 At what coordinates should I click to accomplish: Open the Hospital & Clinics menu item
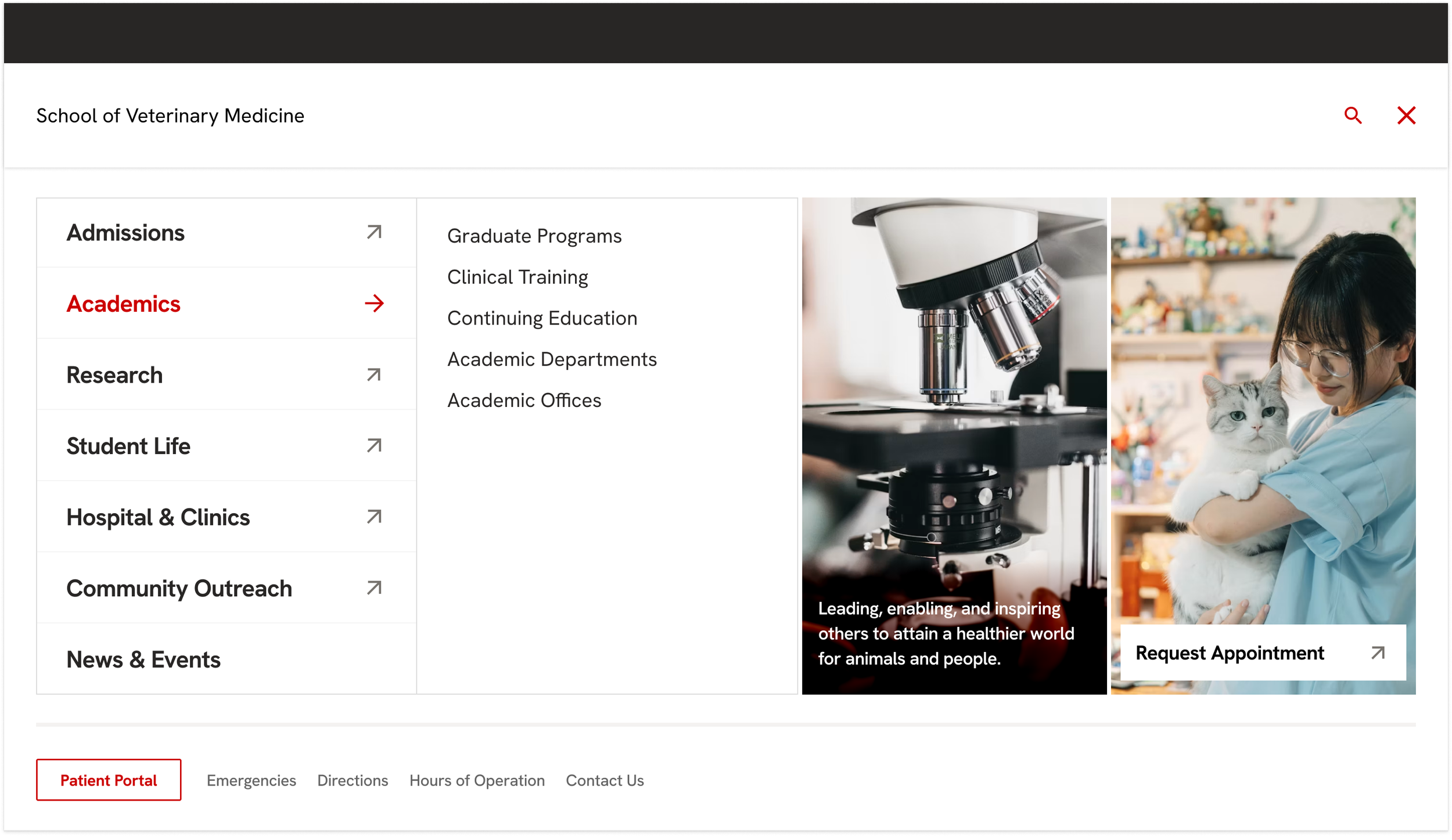(x=227, y=517)
